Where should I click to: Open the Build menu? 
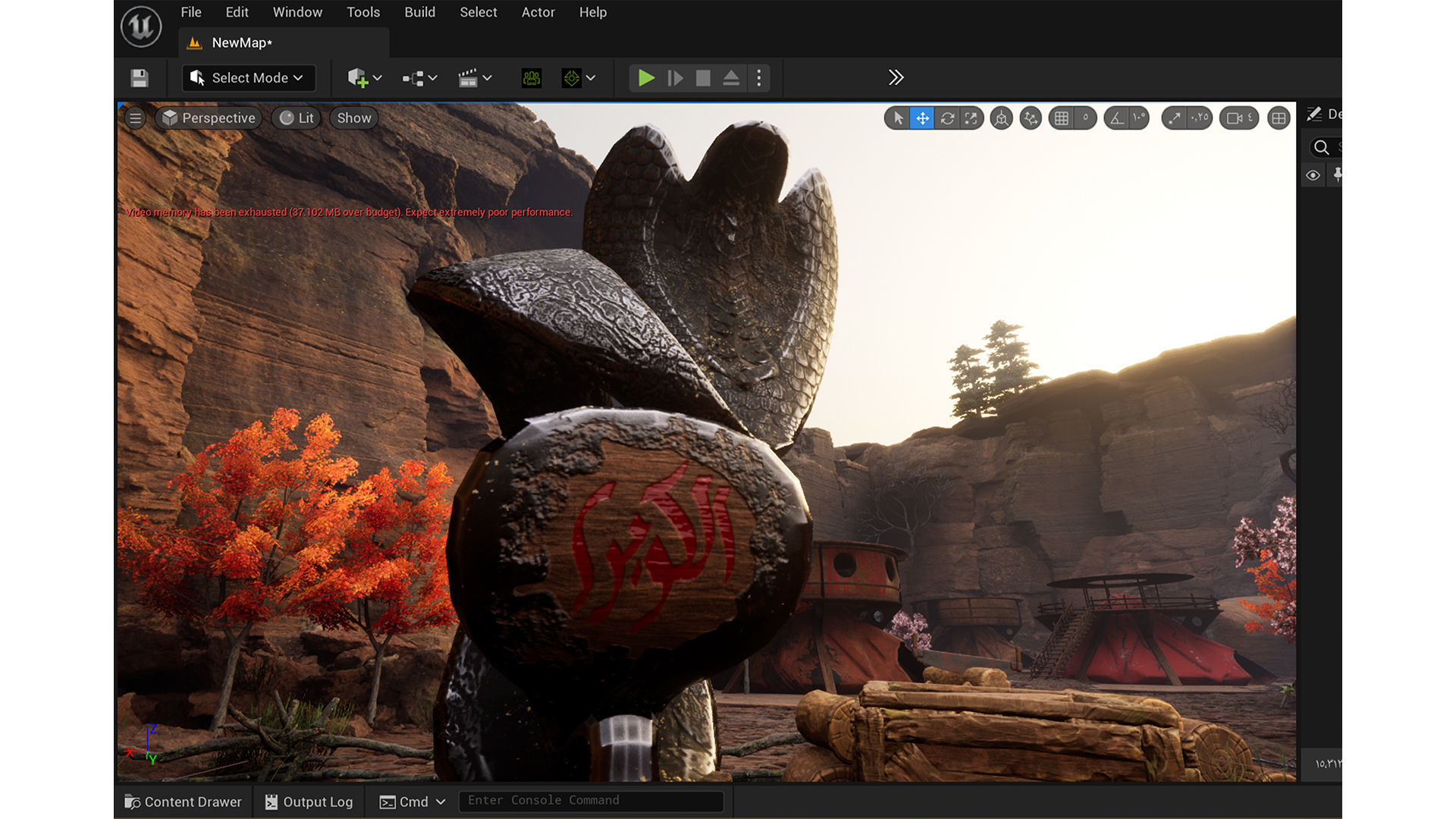click(419, 12)
